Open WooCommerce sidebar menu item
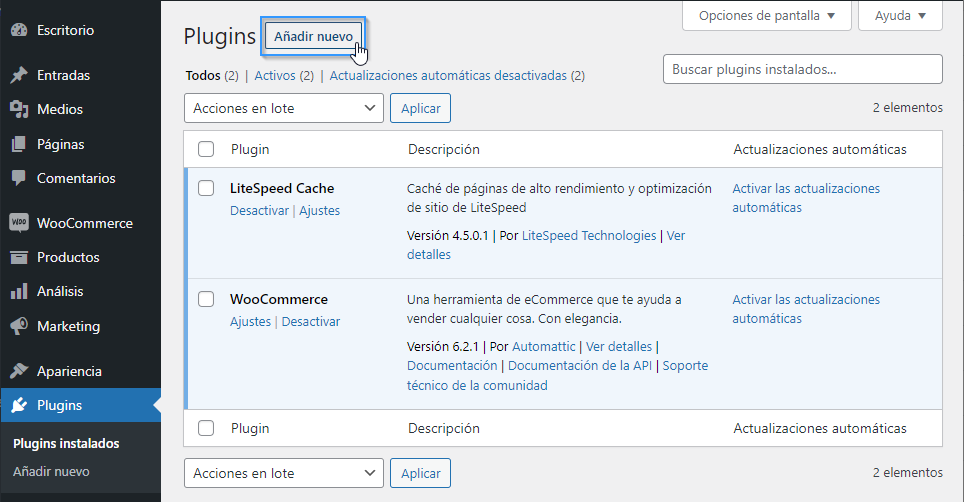Screen dimensions: 964x502 click(x=85, y=223)
